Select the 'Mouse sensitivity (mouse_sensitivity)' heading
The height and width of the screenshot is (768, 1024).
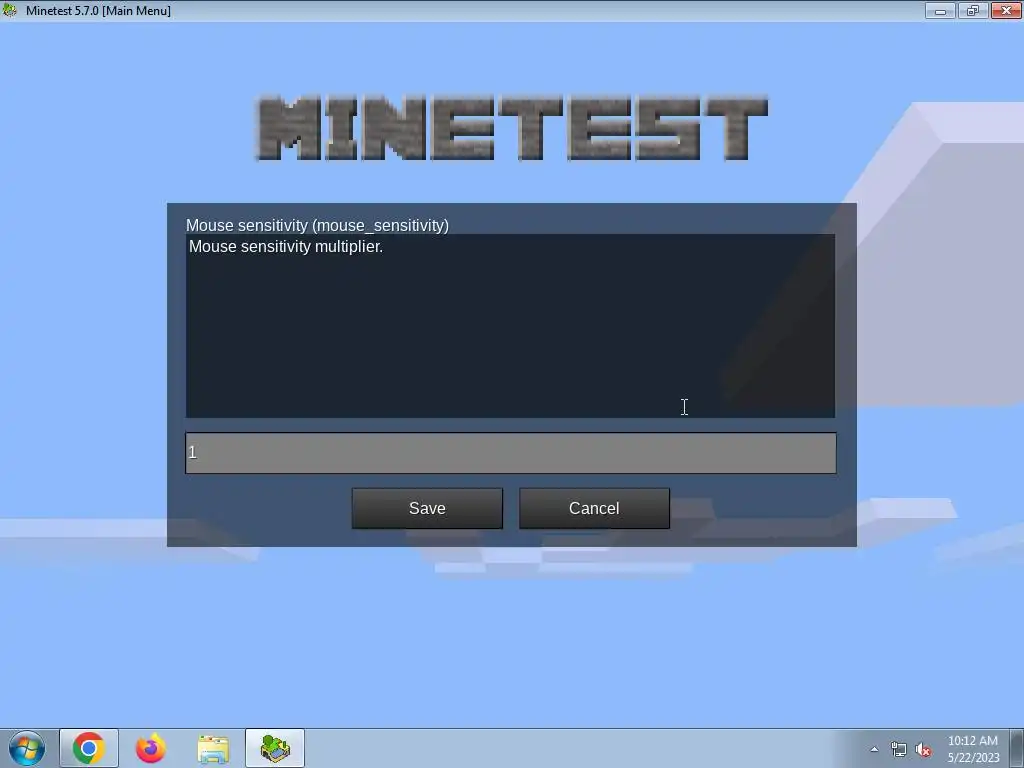point(317,225)
